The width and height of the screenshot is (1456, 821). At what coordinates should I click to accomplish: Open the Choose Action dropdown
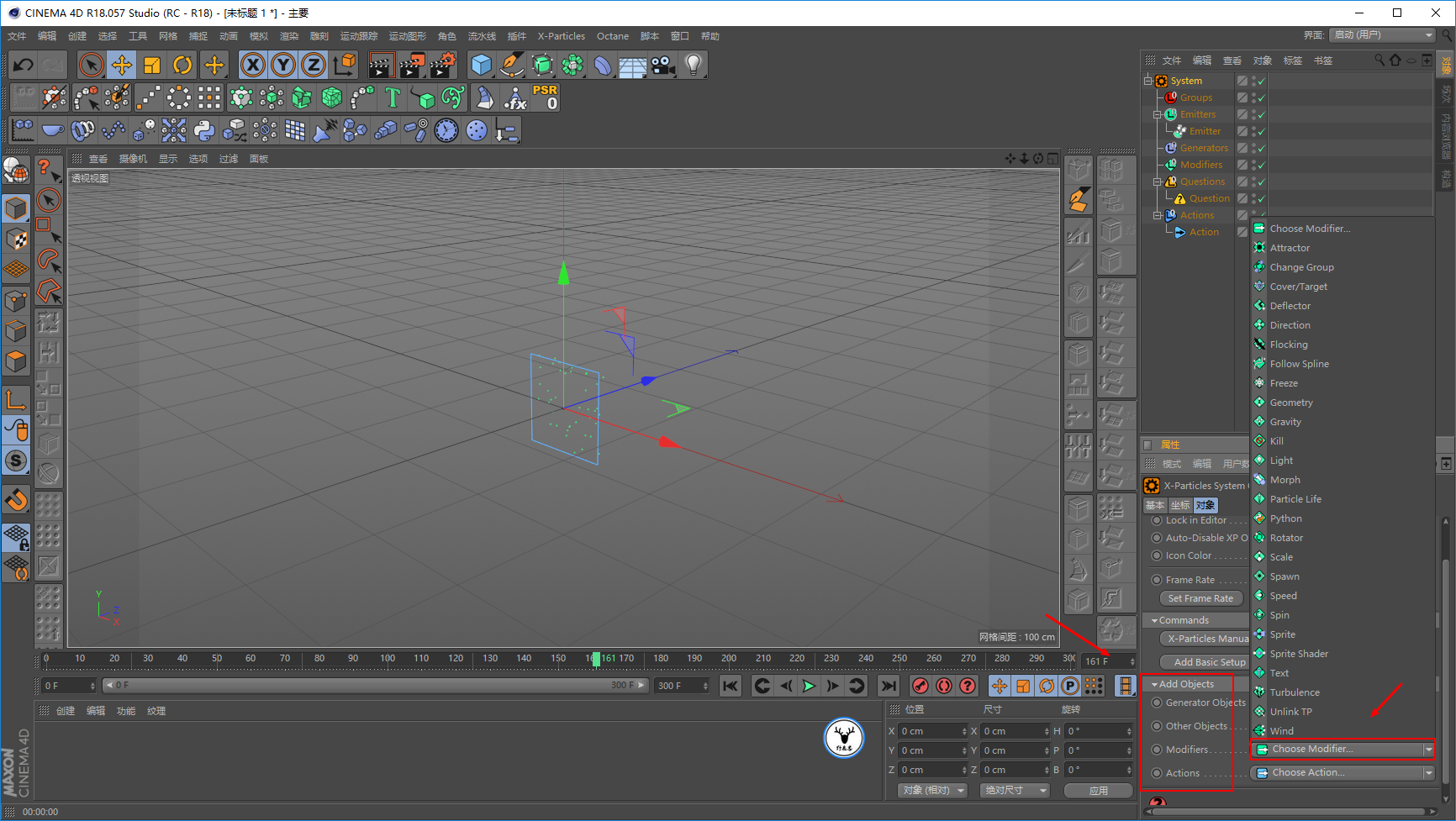tap(1343, 772)
